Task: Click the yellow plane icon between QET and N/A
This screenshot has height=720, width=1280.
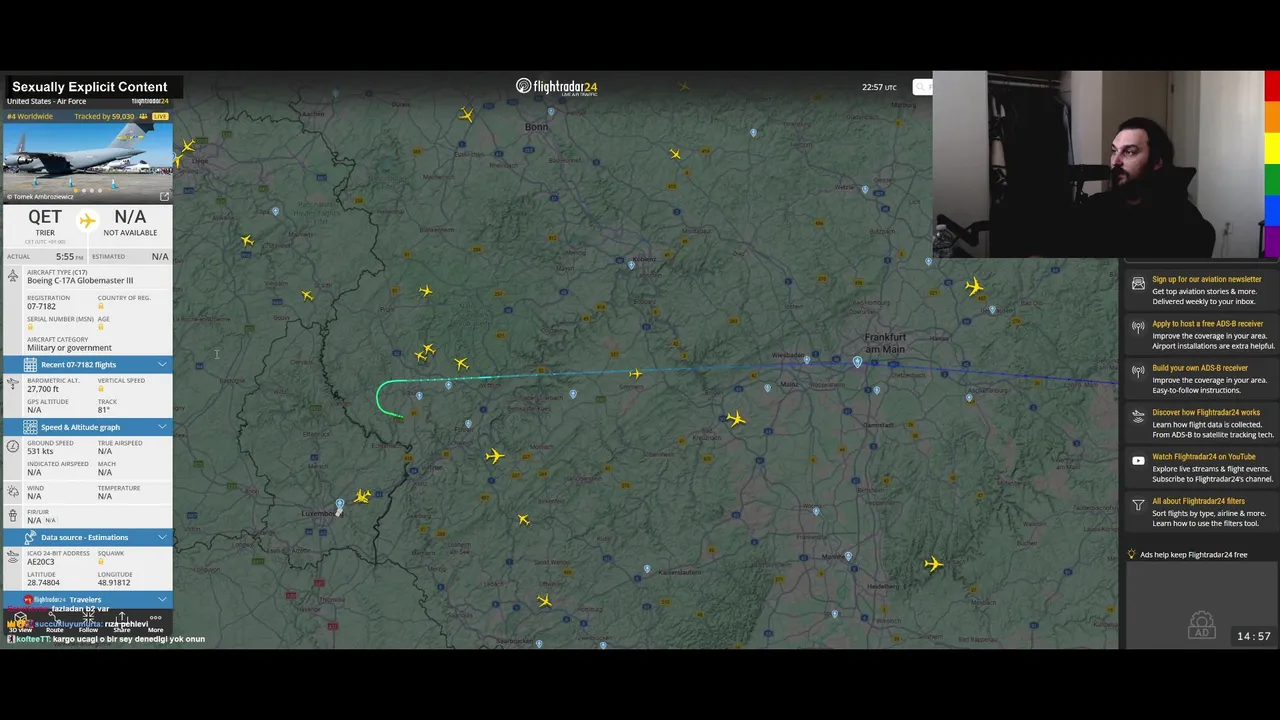Action: [87, 220]
